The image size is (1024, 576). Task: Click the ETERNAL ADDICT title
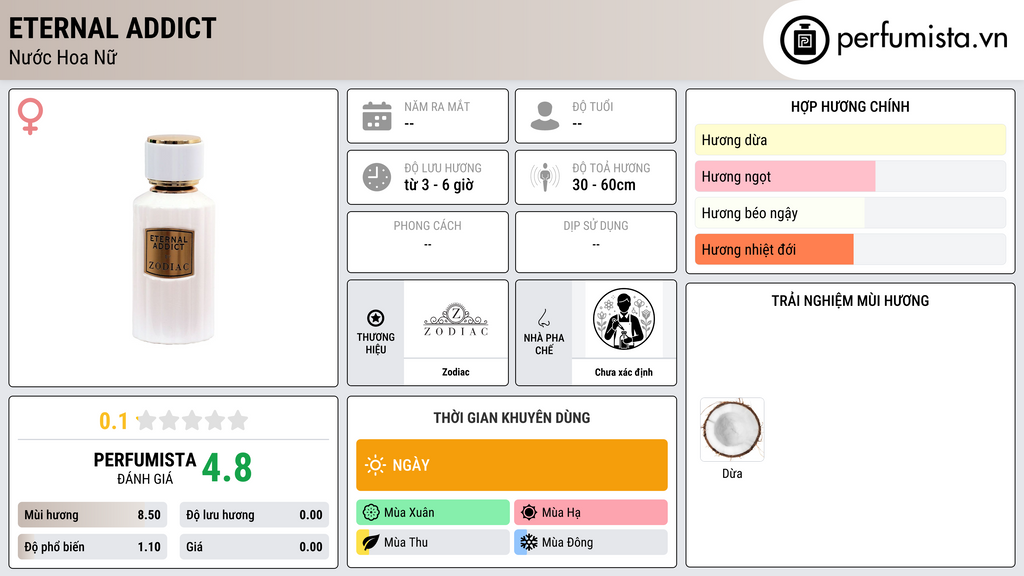click(x=112, y=29)
